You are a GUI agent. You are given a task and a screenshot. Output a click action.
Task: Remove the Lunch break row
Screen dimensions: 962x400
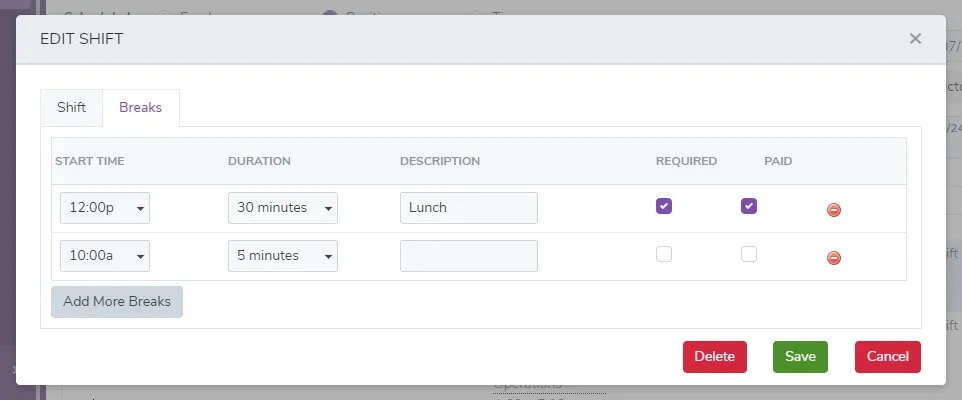[834, 210]
